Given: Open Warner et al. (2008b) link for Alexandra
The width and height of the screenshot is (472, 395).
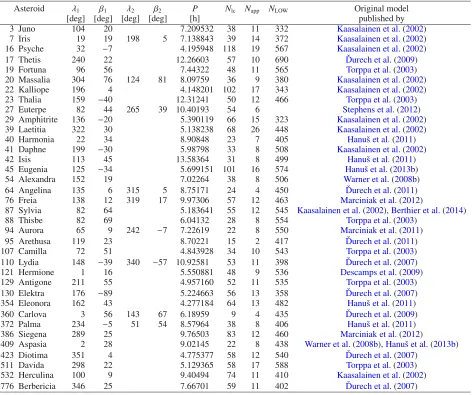Looking at the screenshot, I should pyautogui.click(x=381, y=180).
